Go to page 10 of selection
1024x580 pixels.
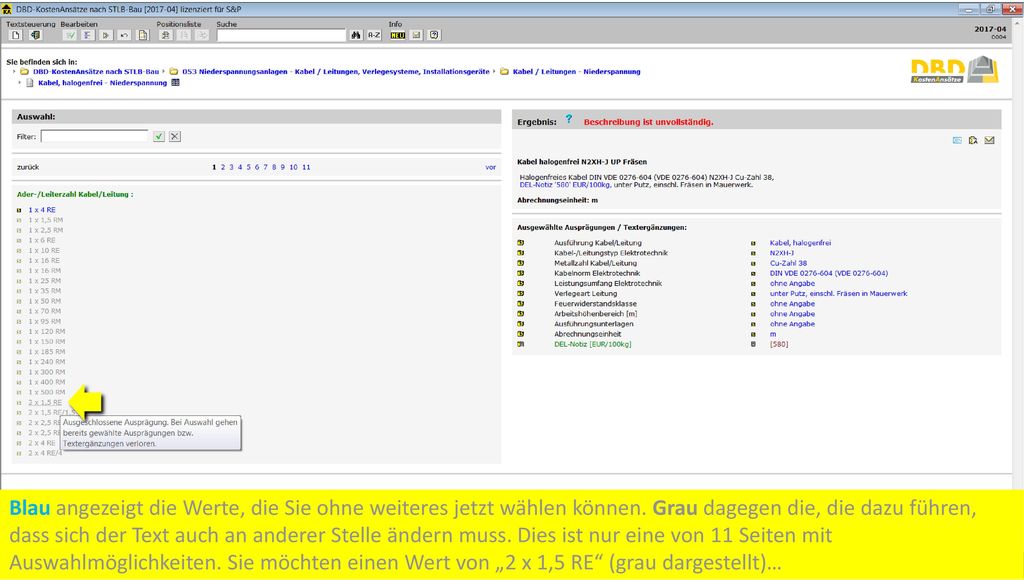293,167
